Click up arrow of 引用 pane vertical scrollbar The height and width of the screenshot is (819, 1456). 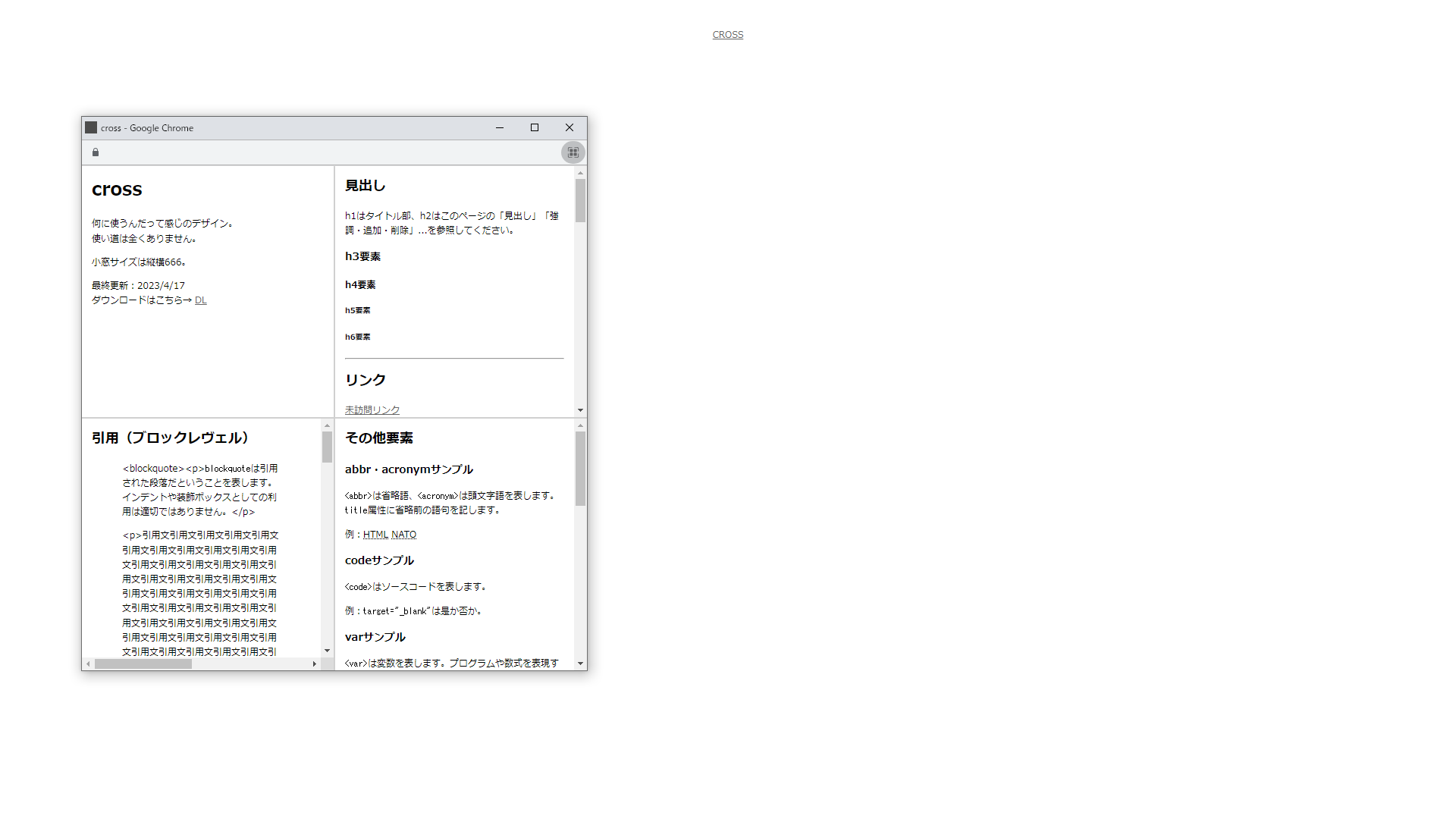tap(327, 425)
